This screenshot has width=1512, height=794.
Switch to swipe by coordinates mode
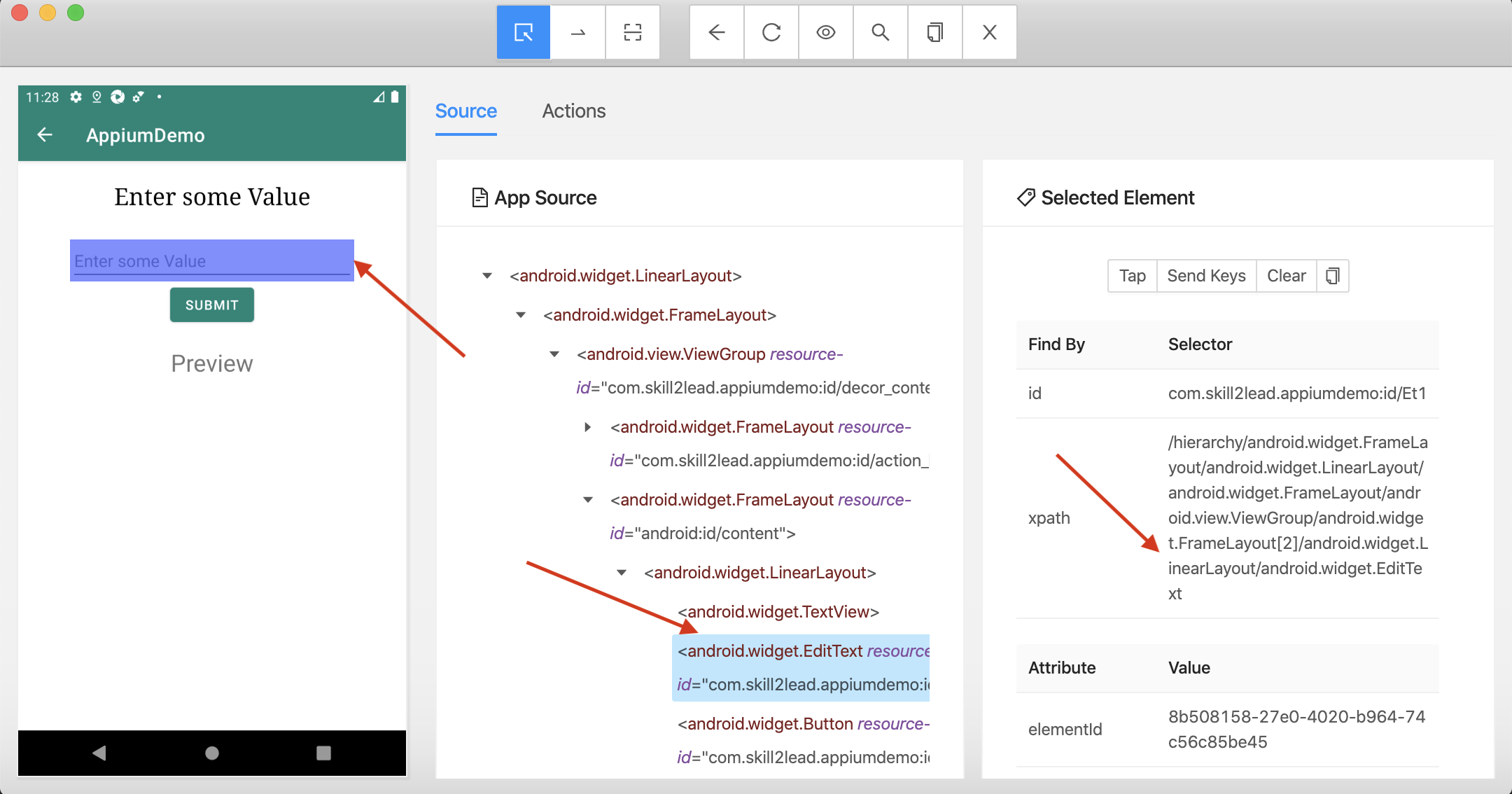click(x=578, y=32)
